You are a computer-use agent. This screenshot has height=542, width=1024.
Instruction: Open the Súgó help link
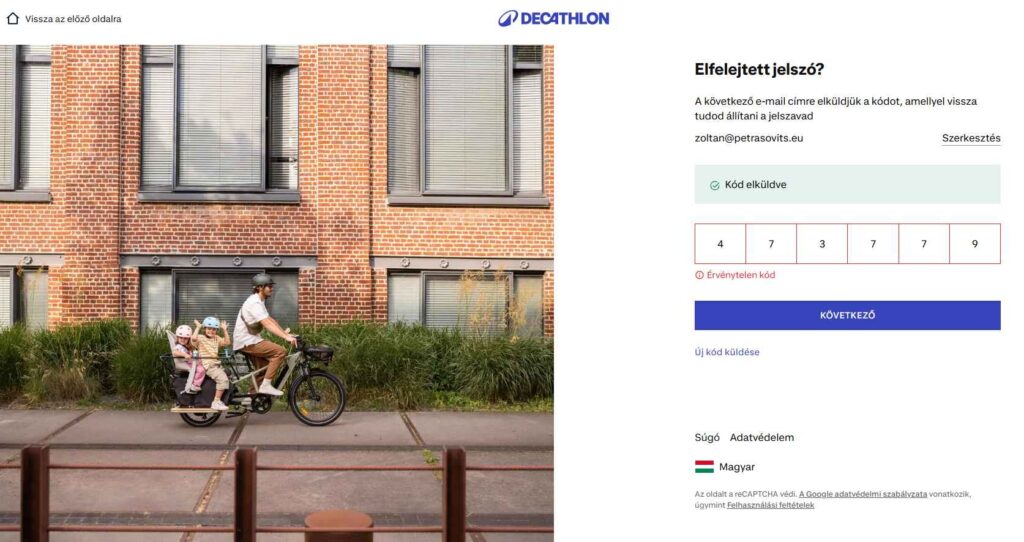coord(707,437)
